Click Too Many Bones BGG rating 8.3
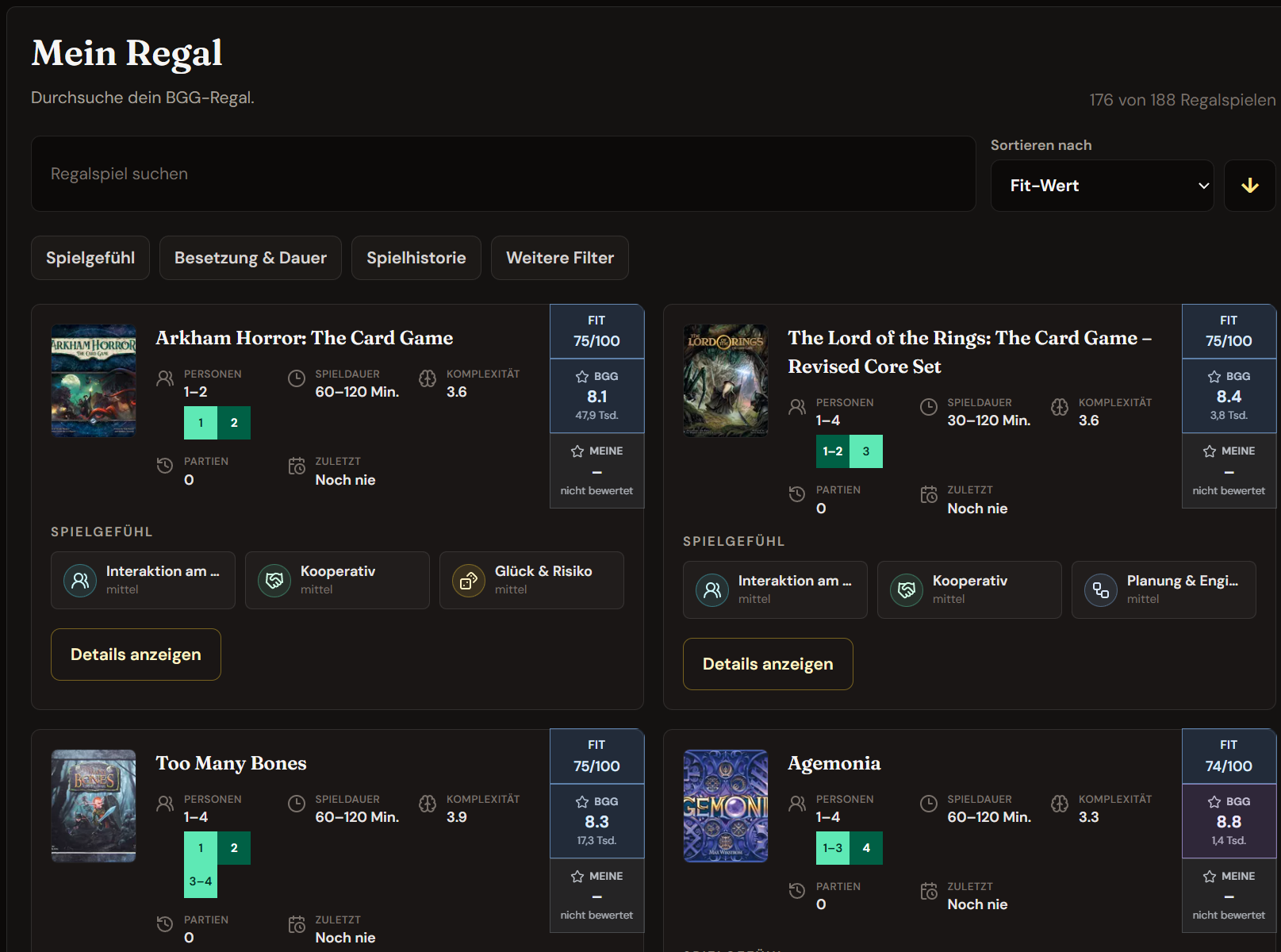The height and width of the screenshot is (952, 1281). coord(597,822)
